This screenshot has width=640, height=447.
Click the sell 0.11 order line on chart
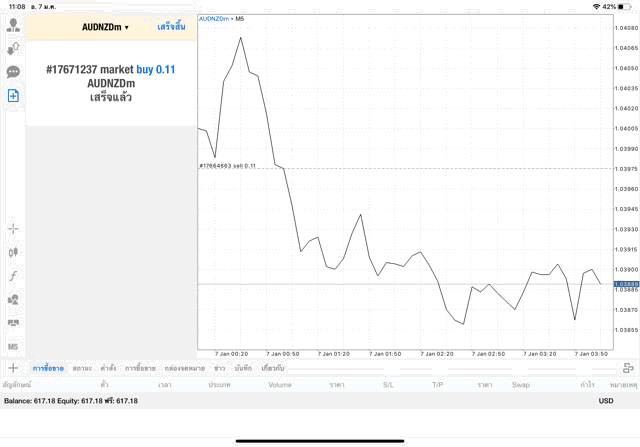(230, 166)
